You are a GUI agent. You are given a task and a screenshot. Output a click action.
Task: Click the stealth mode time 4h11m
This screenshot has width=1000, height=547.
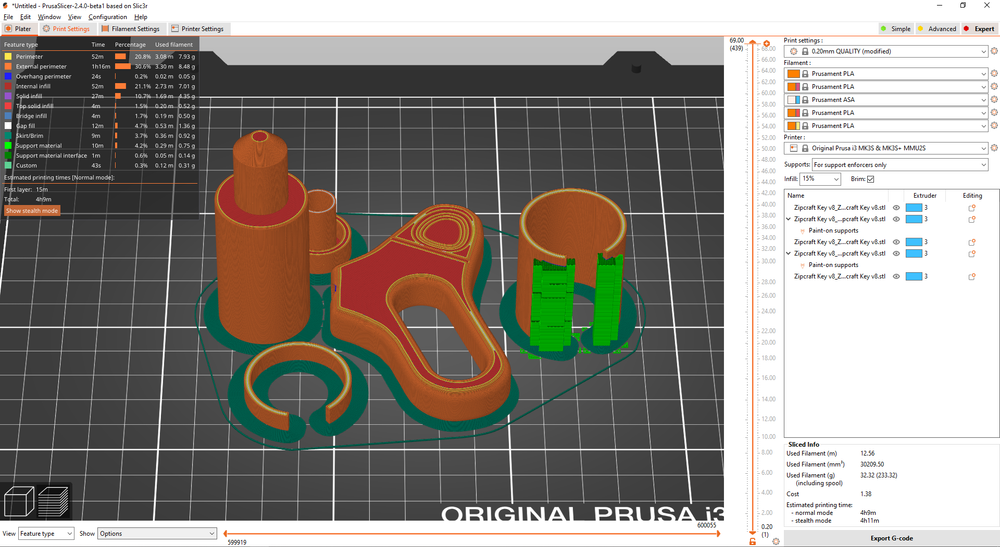[x=869, y=521]
